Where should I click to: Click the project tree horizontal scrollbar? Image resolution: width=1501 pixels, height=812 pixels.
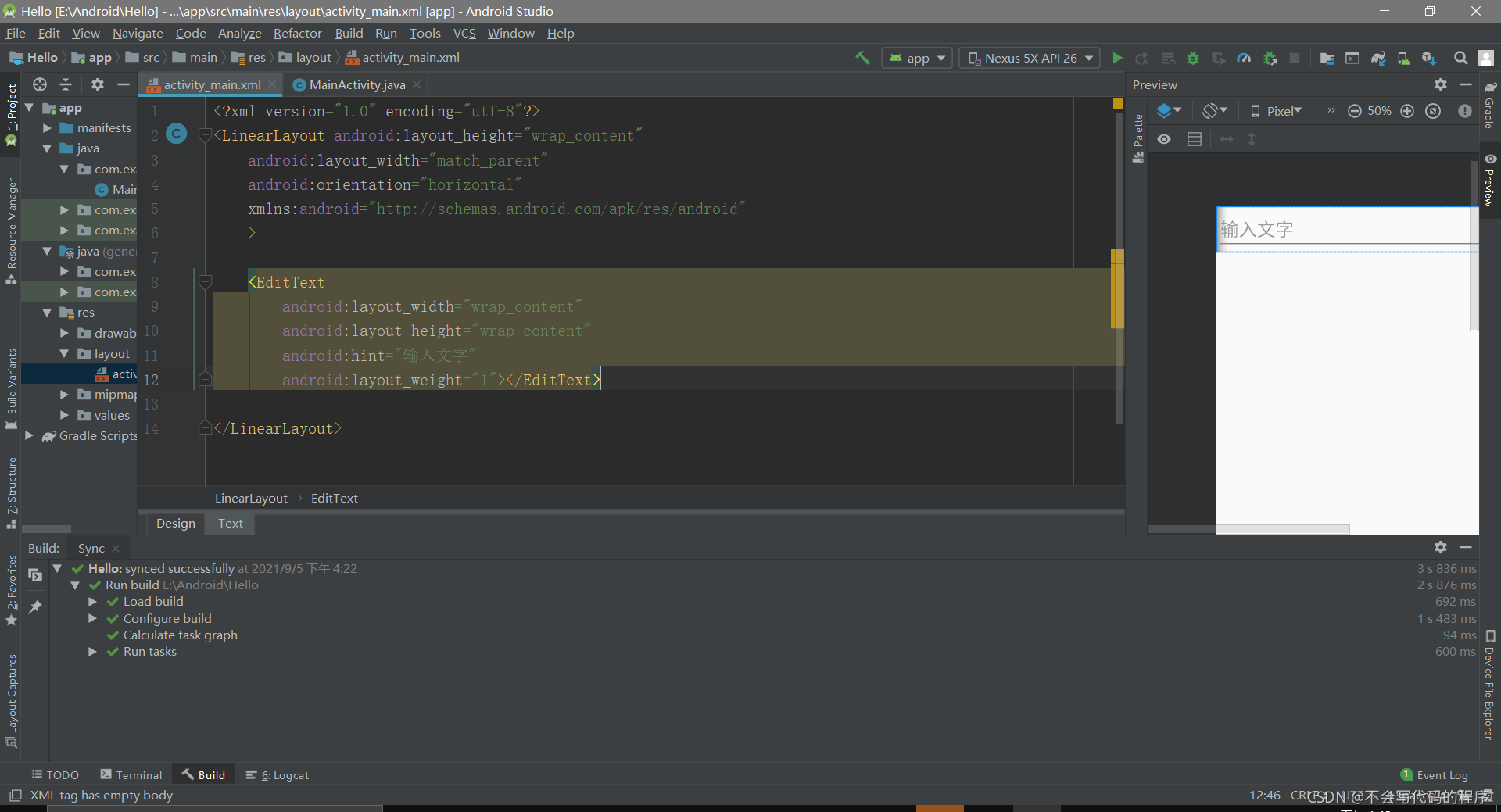pyautogui.click(x=47, y=529)
